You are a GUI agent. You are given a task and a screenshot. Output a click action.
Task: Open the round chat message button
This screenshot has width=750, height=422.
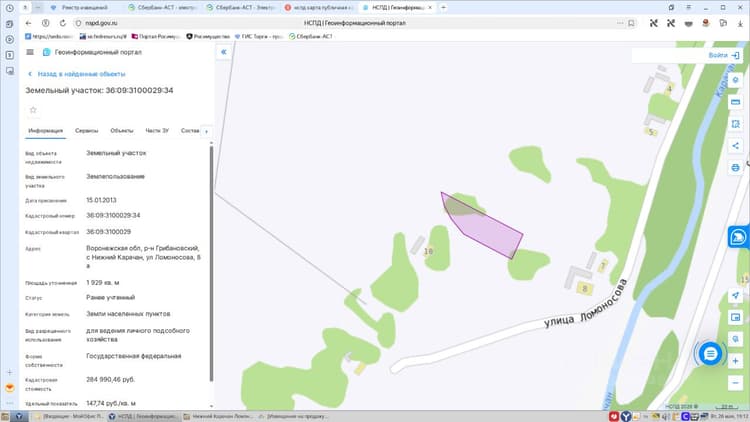(x=710, y=354)
